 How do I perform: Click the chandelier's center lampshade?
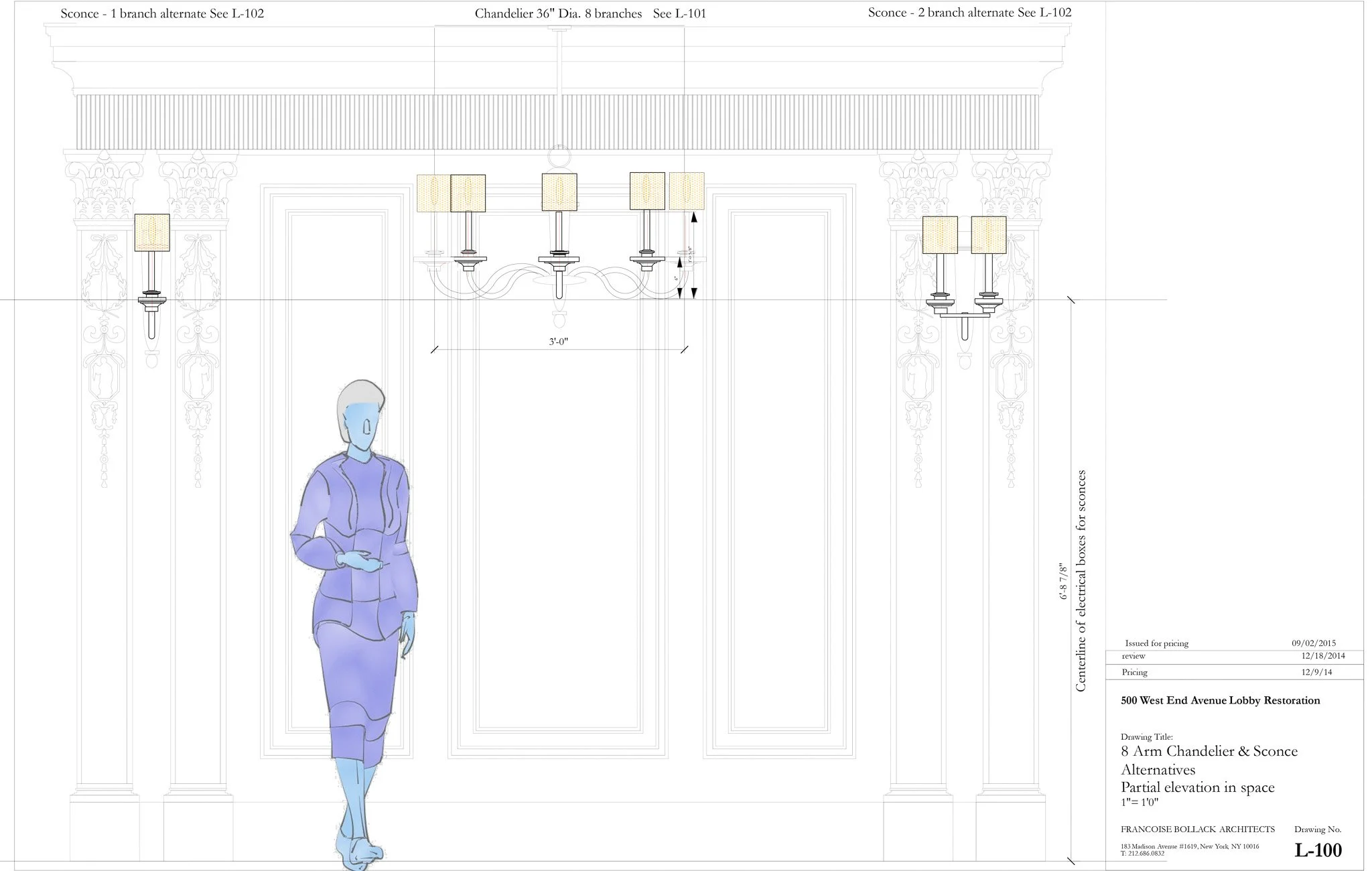coord(559,192)
